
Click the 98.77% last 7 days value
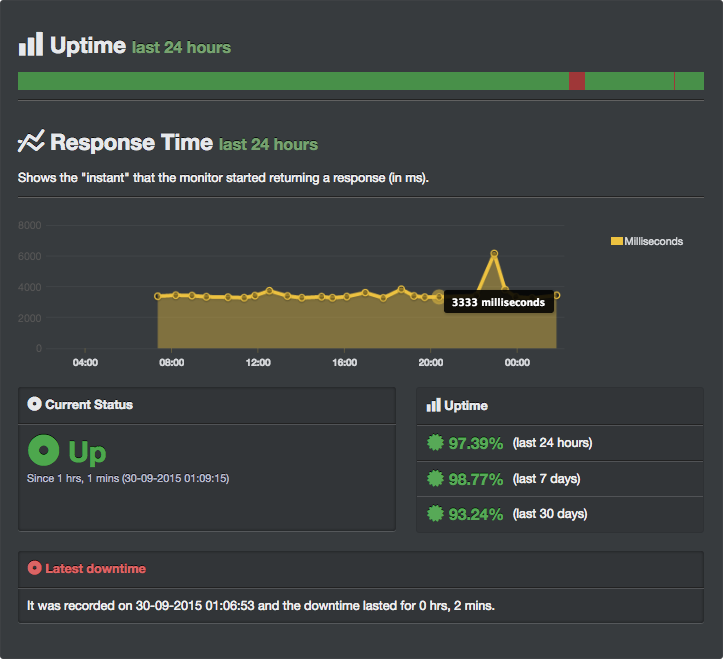(x=475, y=479)
